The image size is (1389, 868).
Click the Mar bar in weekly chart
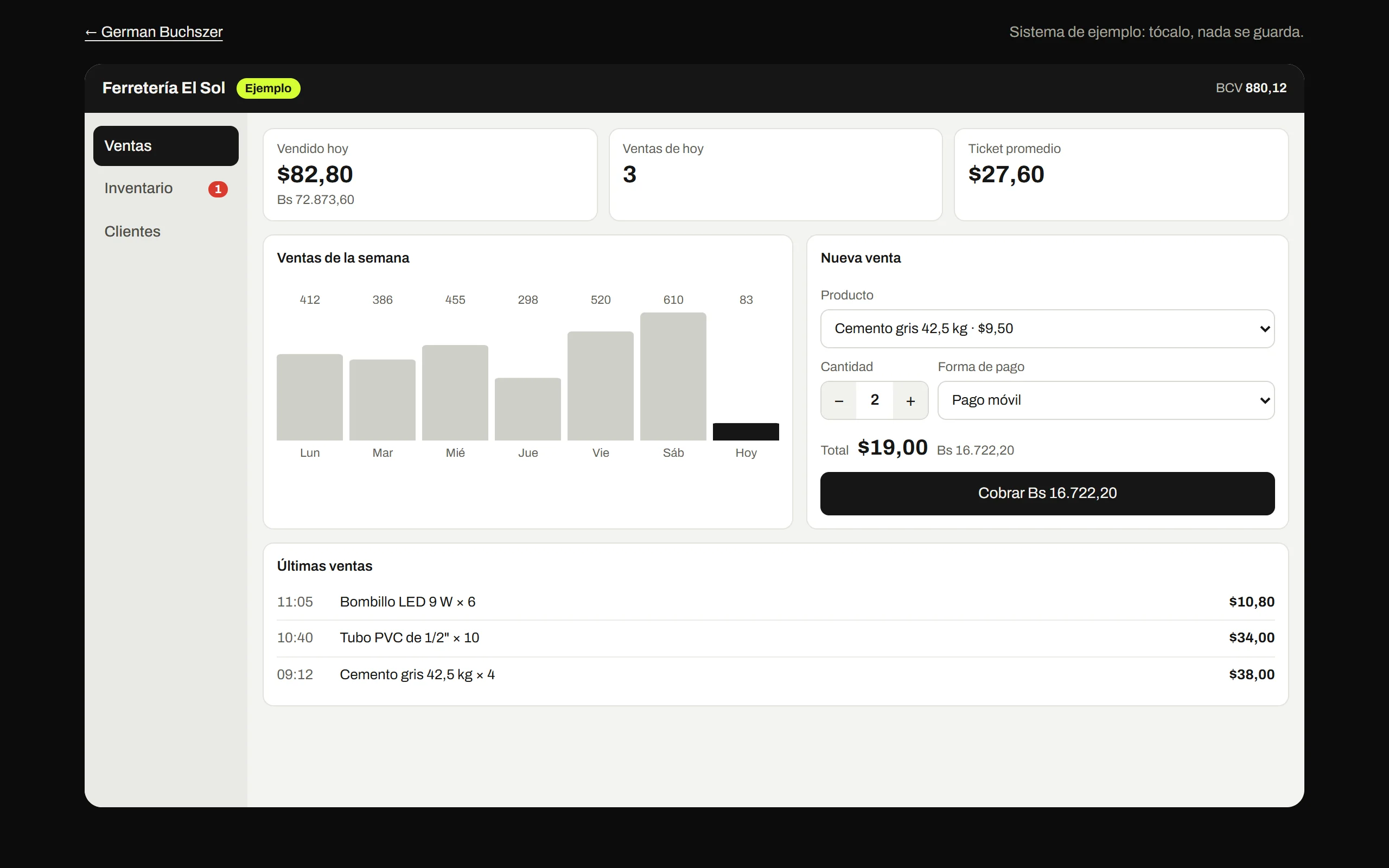pos(383,400)
